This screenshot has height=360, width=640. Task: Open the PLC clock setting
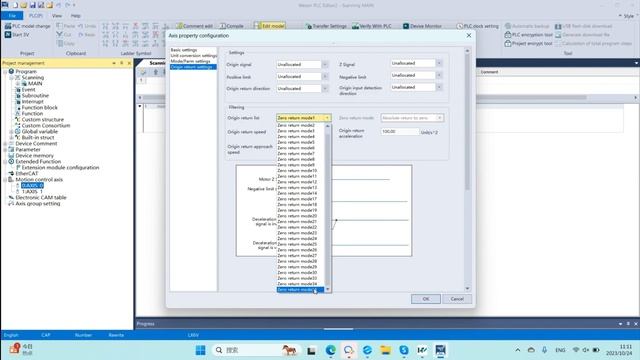(478, 26)
